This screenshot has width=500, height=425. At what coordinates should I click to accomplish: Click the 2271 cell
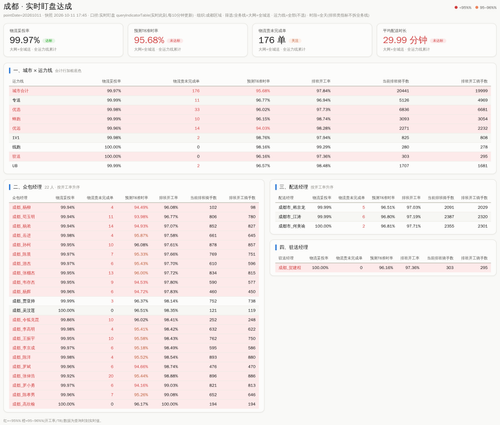click(x=404, y=128)
